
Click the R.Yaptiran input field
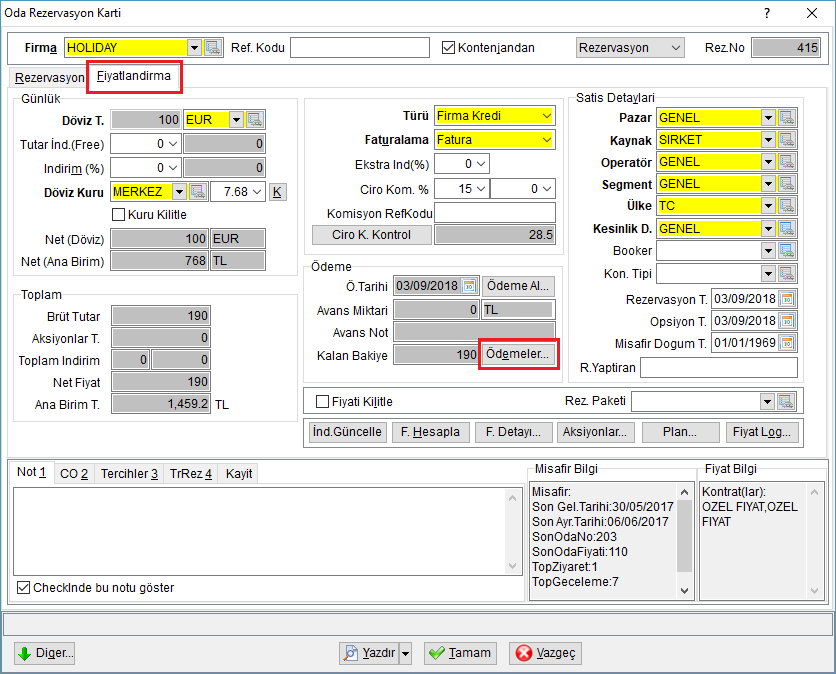click(x=719, y=368)
